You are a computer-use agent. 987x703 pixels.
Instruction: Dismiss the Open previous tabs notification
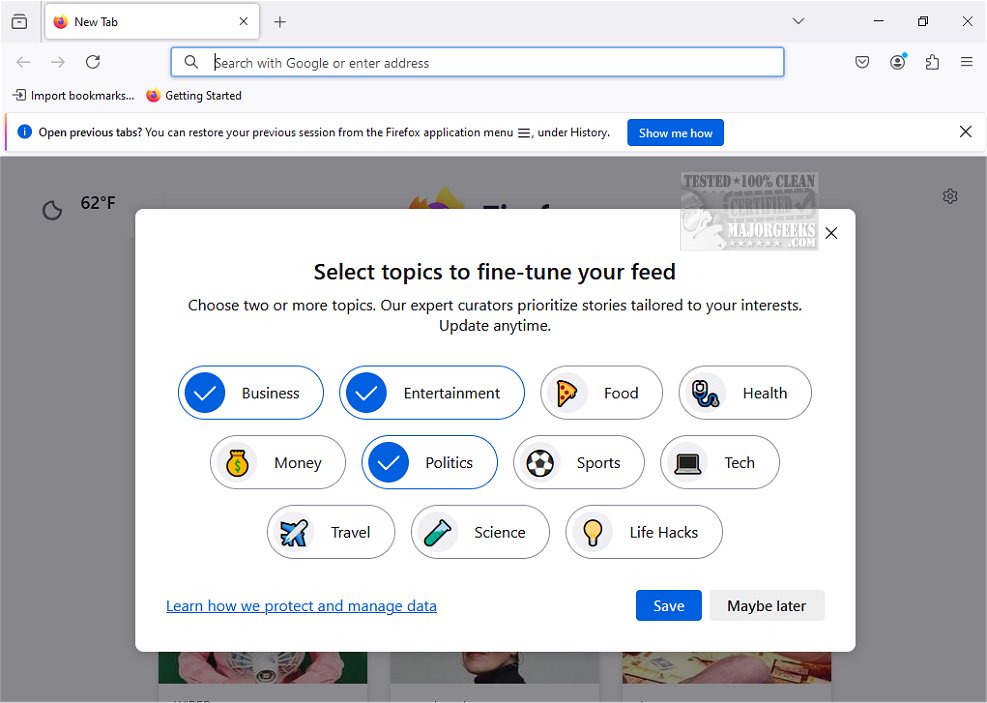point(966,132)
